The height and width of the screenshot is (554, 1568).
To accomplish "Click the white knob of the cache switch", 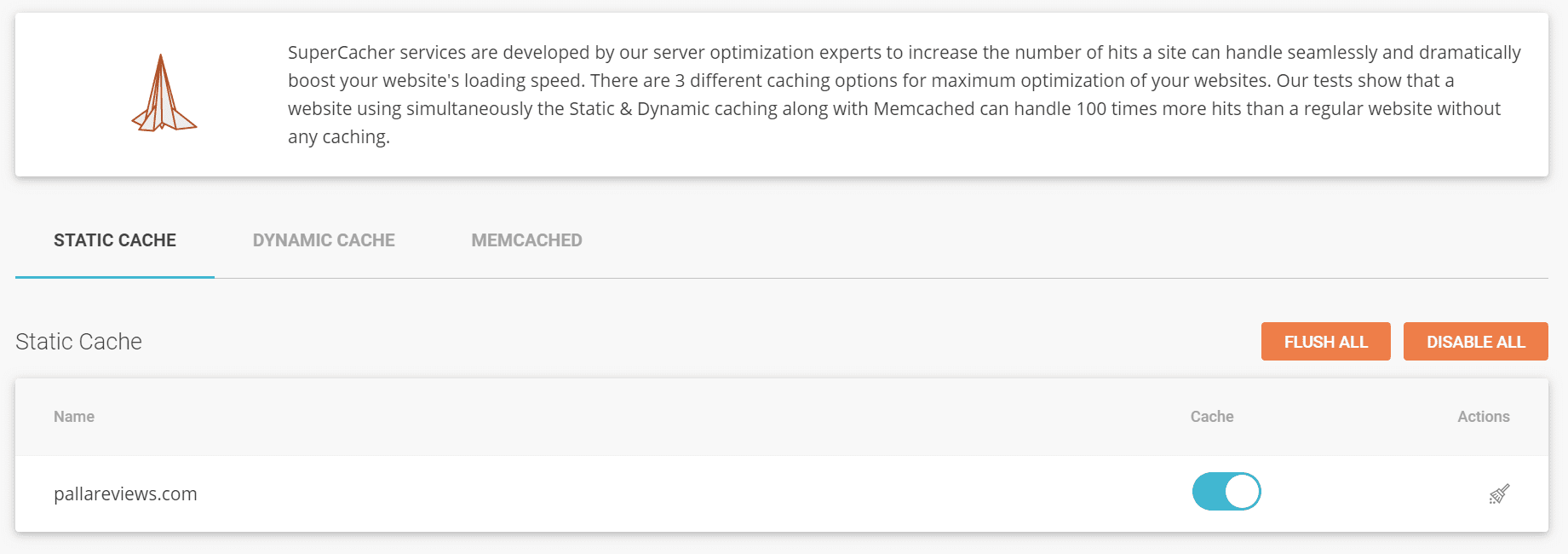I will pyautogui.click(x=1243, y=492).
